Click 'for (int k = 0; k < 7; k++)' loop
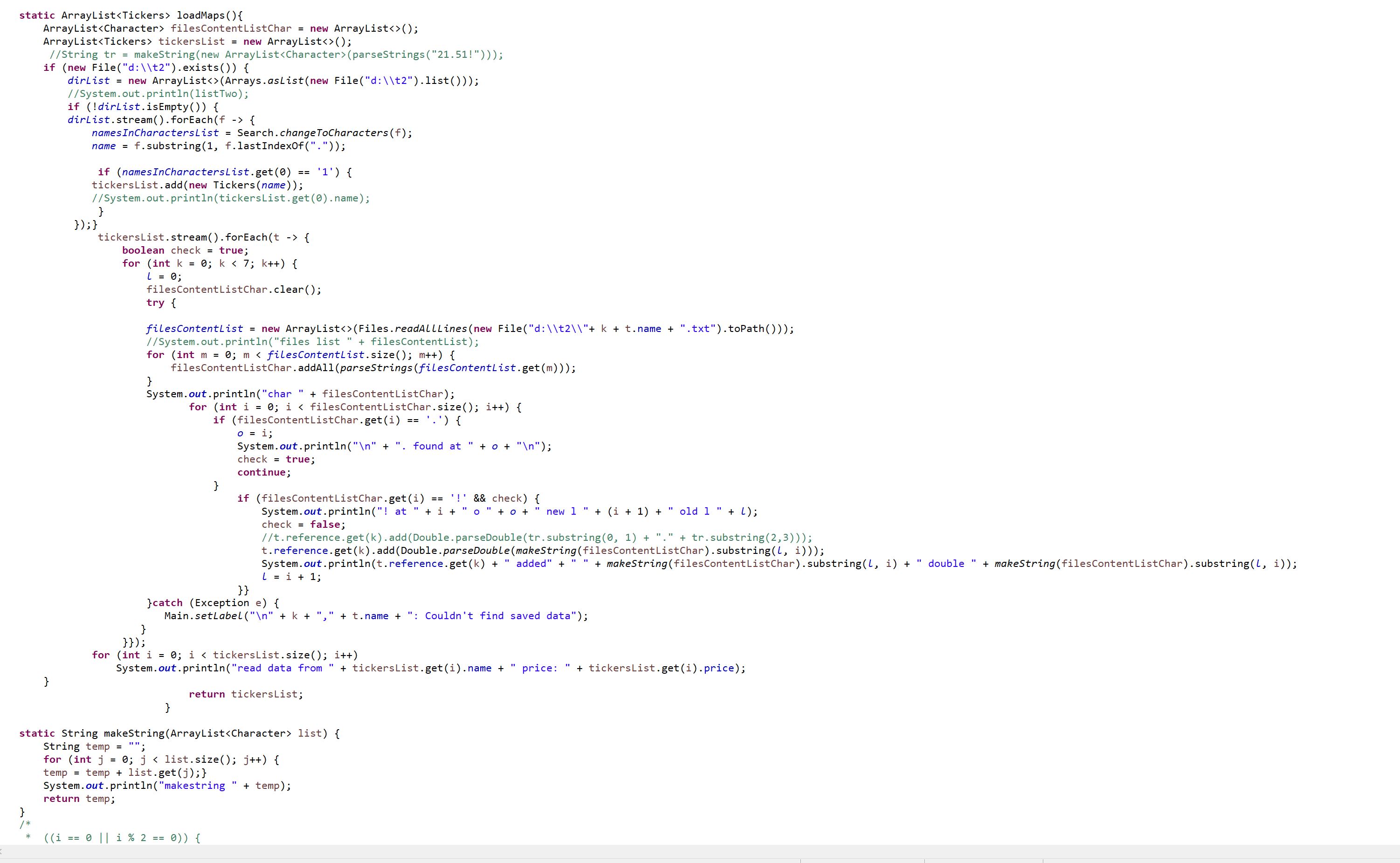1400x863 pixels. click(210, 264)
